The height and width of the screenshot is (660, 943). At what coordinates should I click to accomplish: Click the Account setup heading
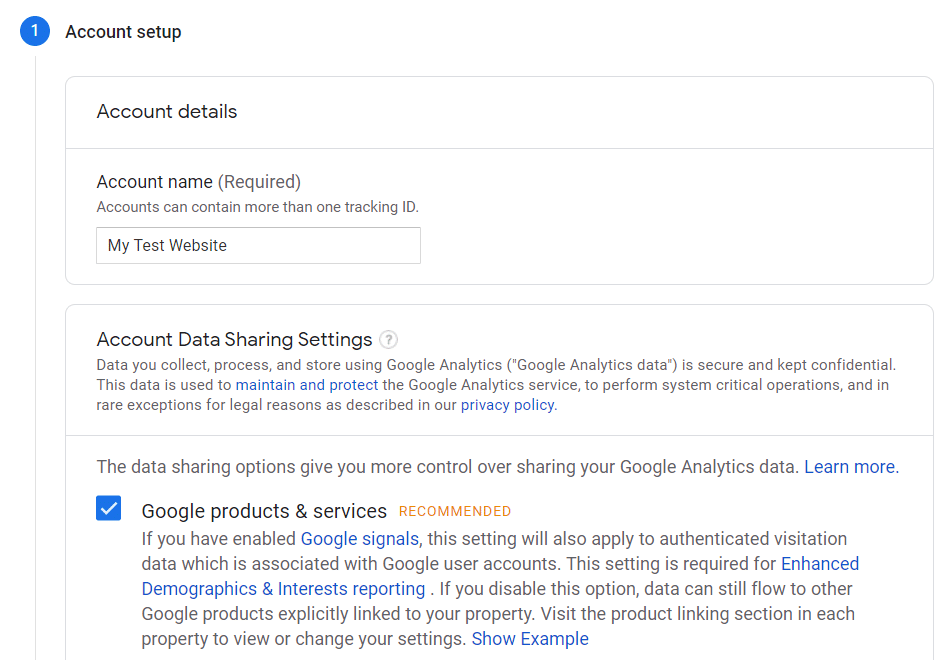click(x=123, y=31)
